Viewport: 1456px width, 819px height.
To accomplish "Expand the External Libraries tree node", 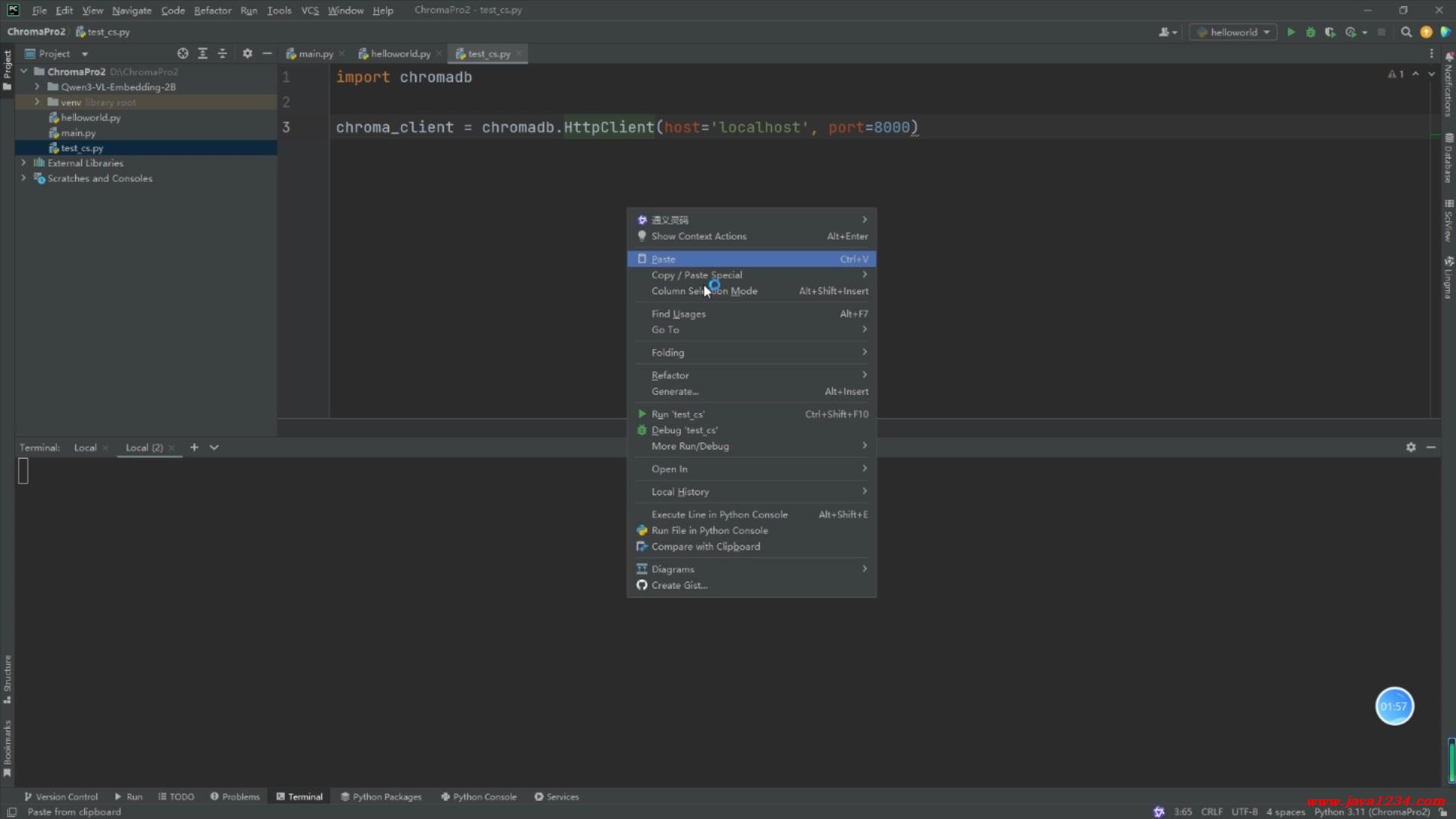I will click(24, 163).
